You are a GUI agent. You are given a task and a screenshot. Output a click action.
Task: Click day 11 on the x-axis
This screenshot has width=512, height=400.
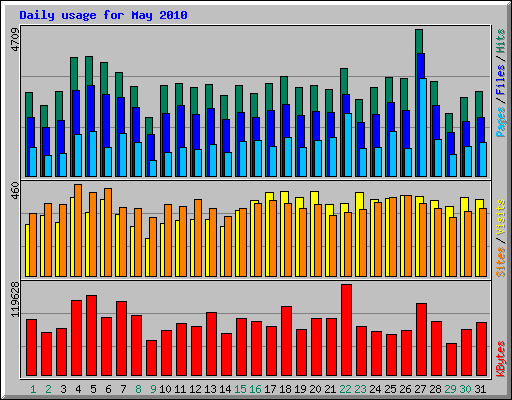tap(180, 389)
